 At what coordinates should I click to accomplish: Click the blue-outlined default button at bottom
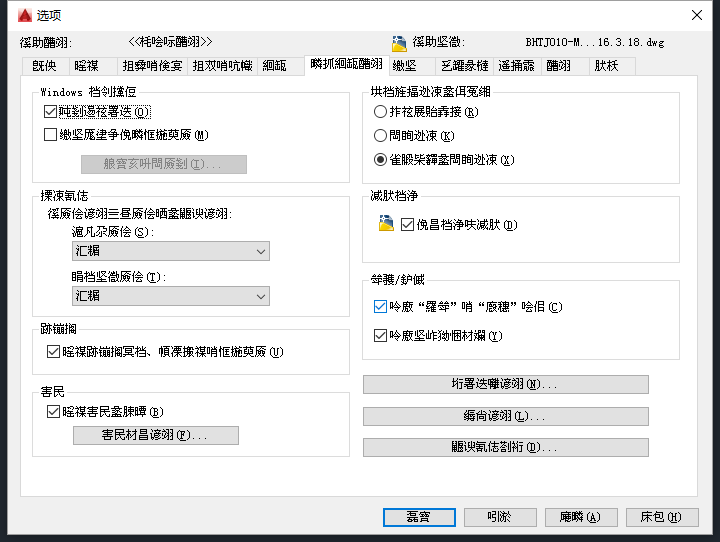click(419, 517)
